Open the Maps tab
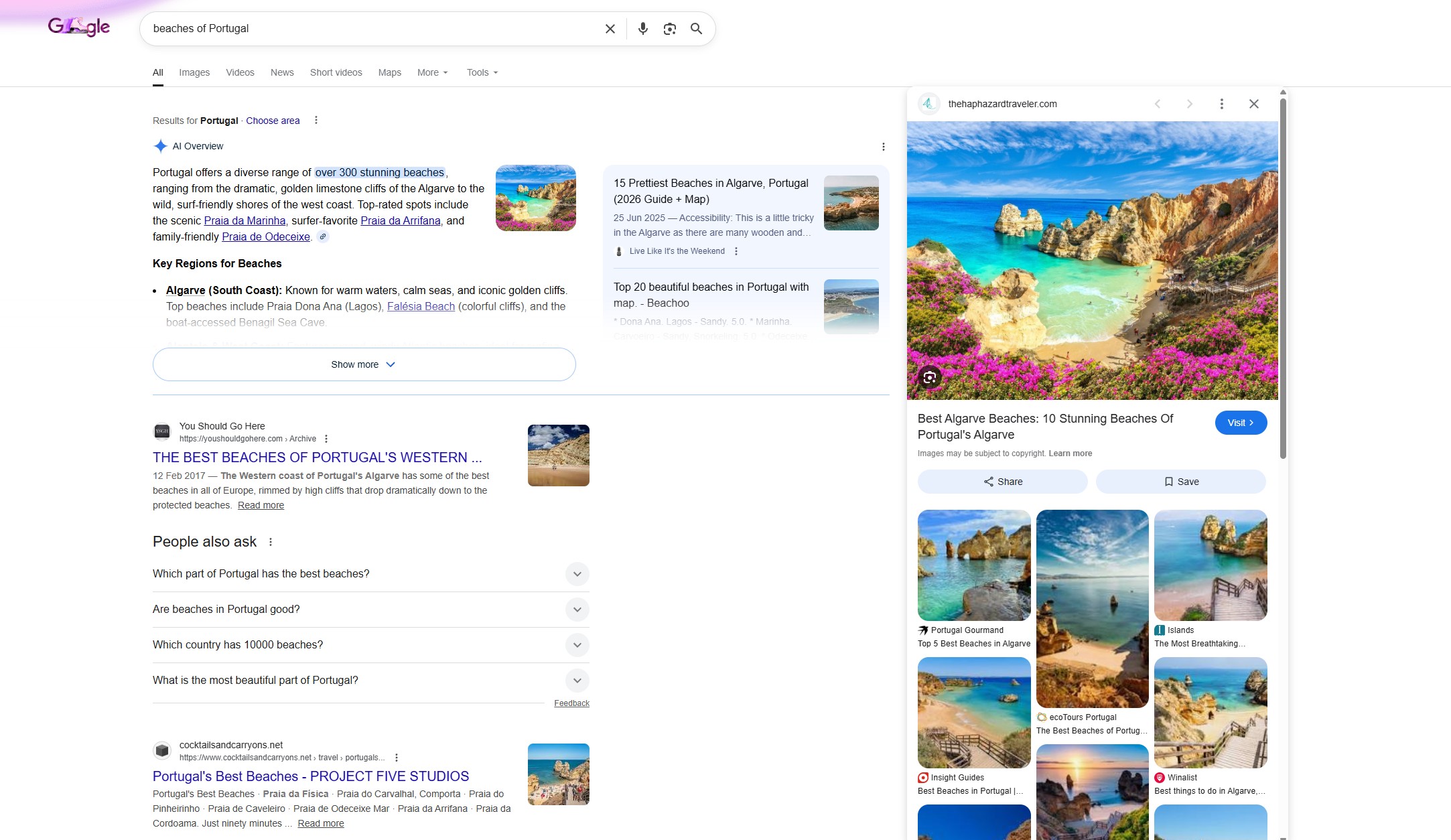The image size is (1451, 840). [389, 72]
